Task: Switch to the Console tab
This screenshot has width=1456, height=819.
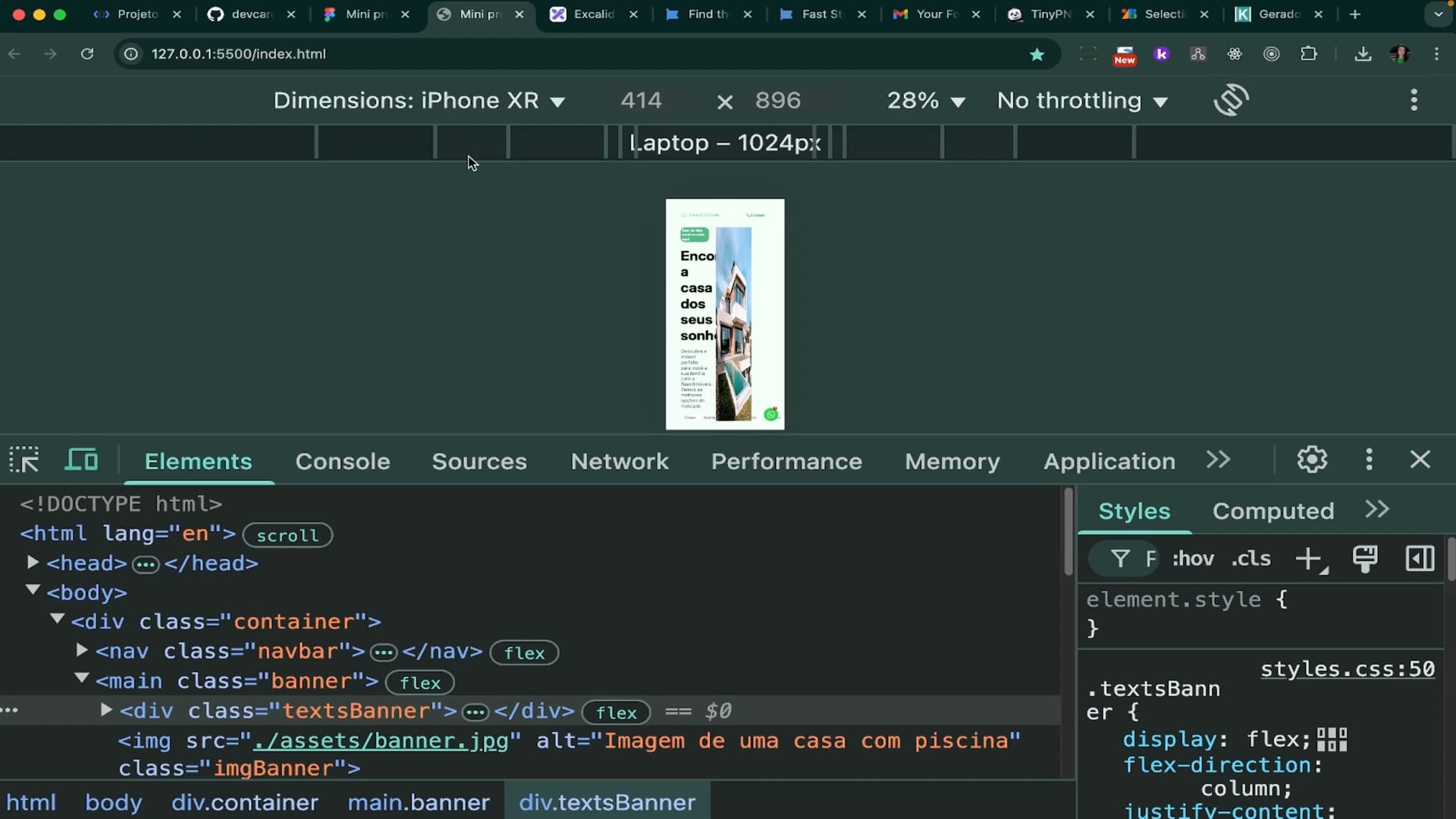Action: (x=343, y=461)
